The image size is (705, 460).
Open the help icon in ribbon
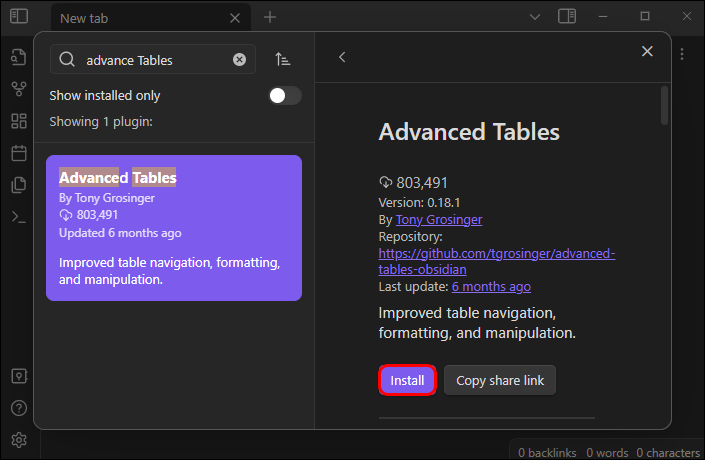18,408
